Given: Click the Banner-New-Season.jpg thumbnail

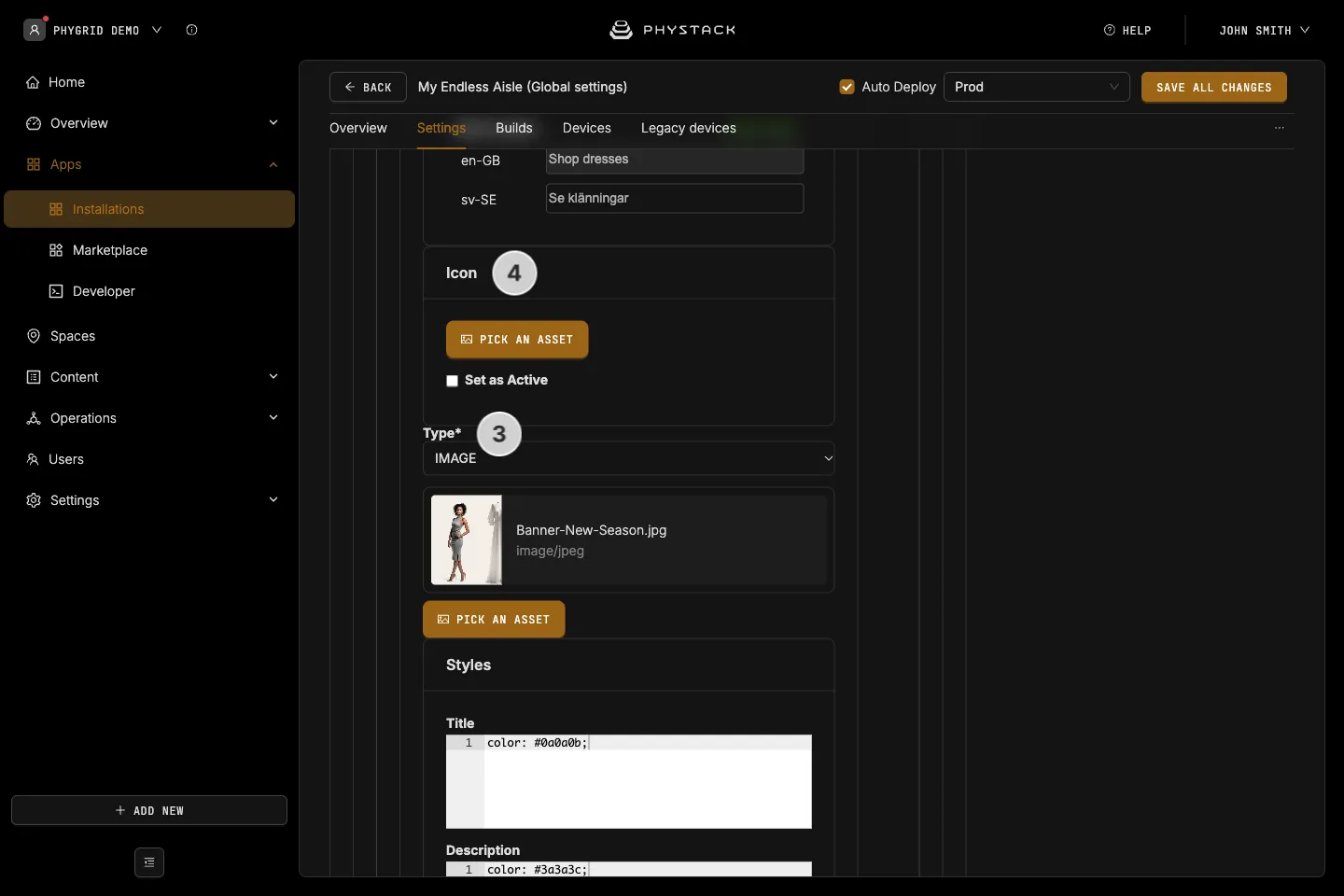Looking at the screenshot, I should pyautogui.click(x=467, y=540).
